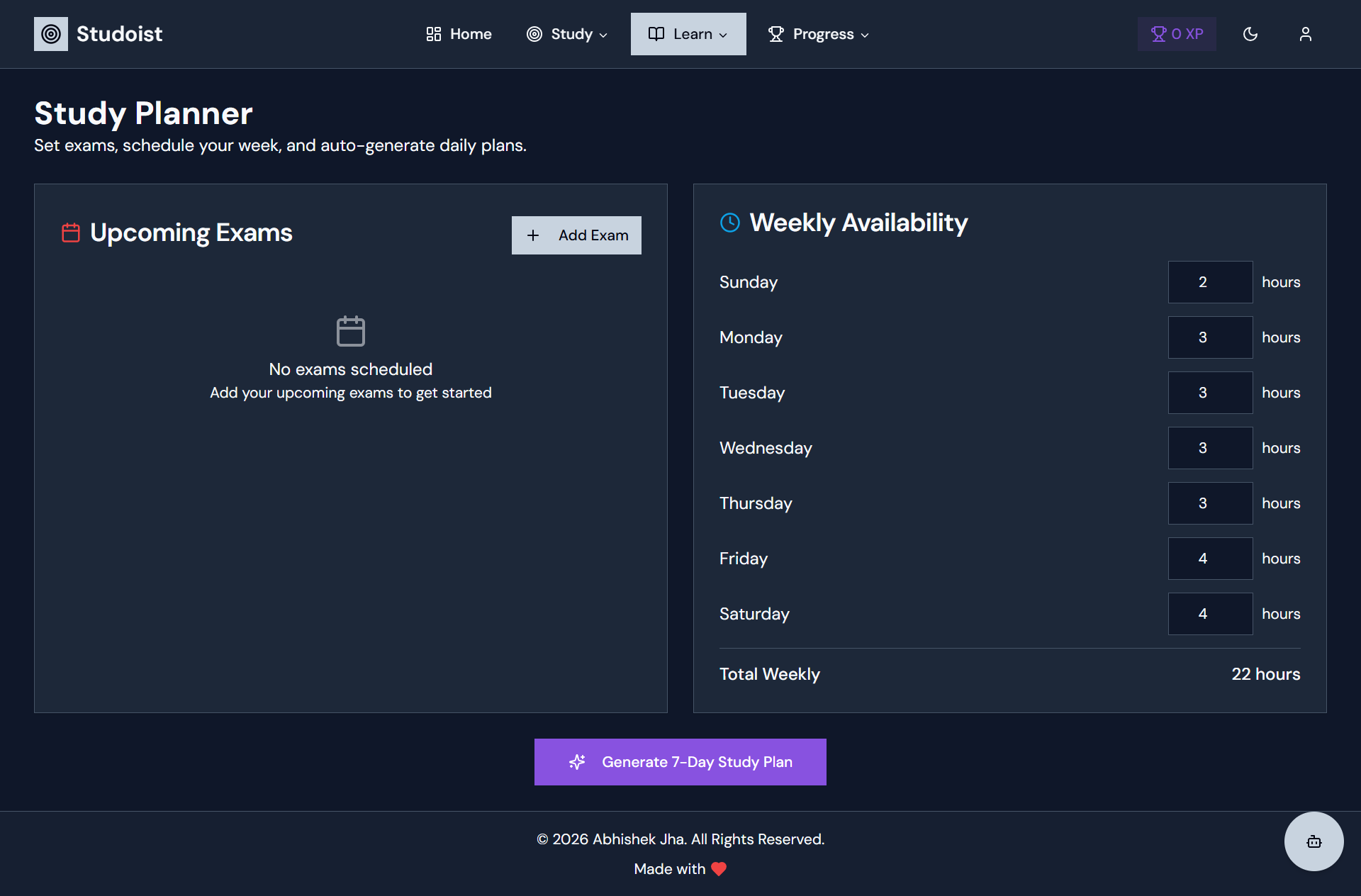Open the chatbot assistant at bottom right
1361x896 pixels.
coord(1314,841)
